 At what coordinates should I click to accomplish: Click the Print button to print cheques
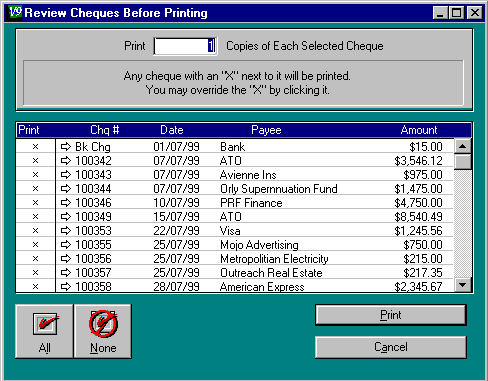tap(391, 315)
